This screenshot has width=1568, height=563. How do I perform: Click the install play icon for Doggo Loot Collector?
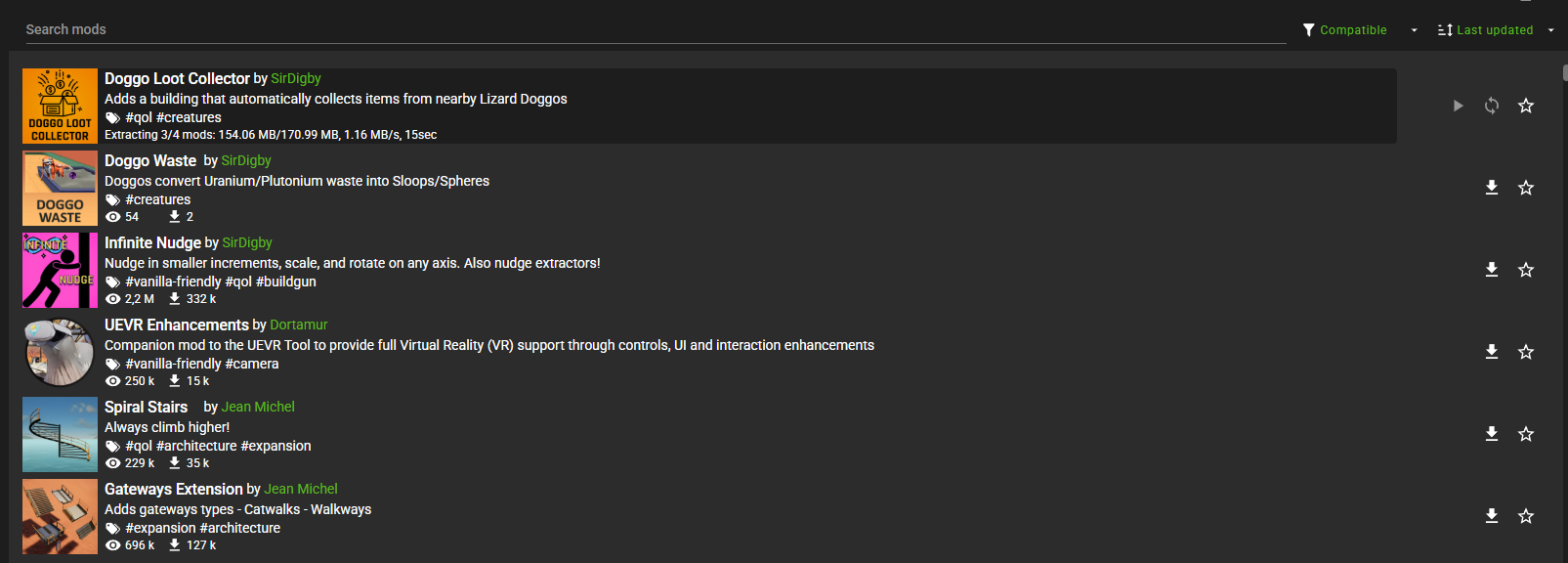(1458, 106)
